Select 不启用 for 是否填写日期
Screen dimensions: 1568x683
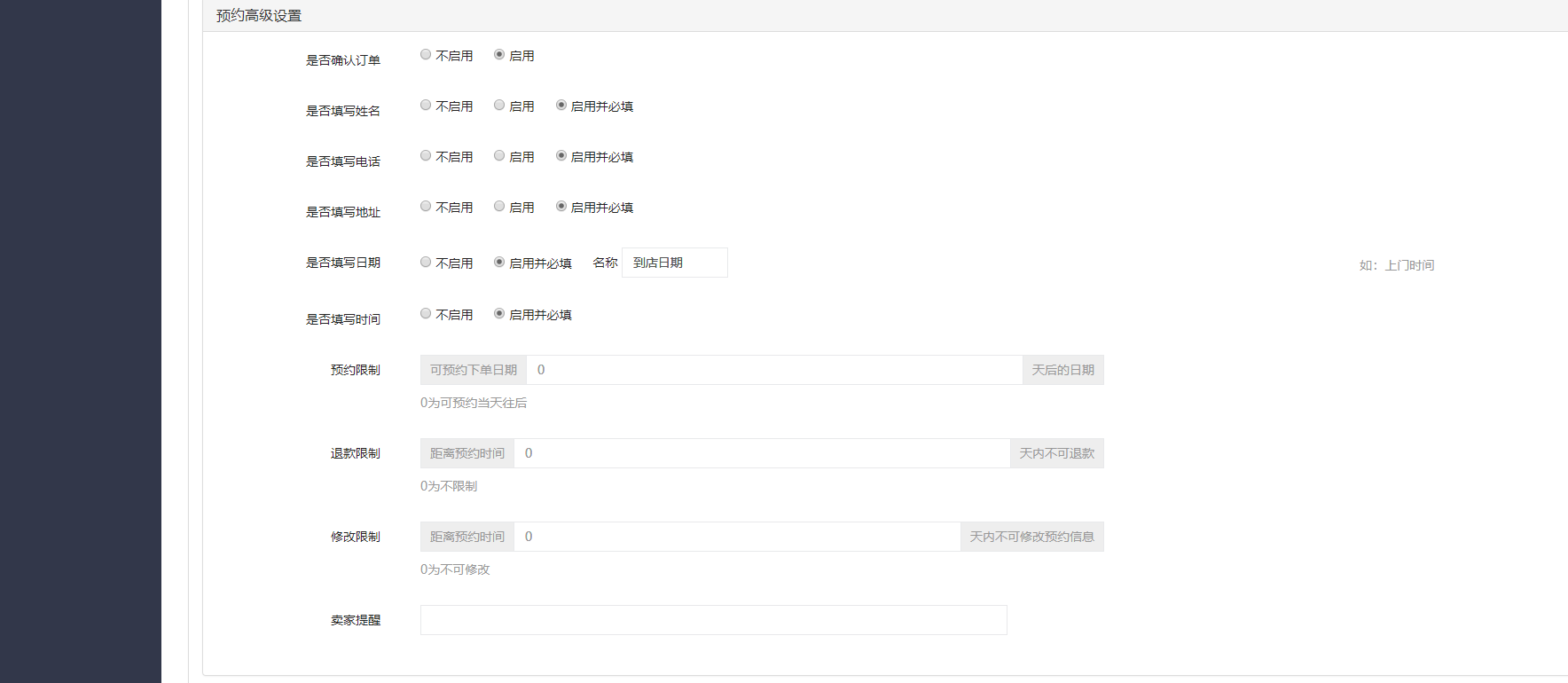[x=426, y=263]
